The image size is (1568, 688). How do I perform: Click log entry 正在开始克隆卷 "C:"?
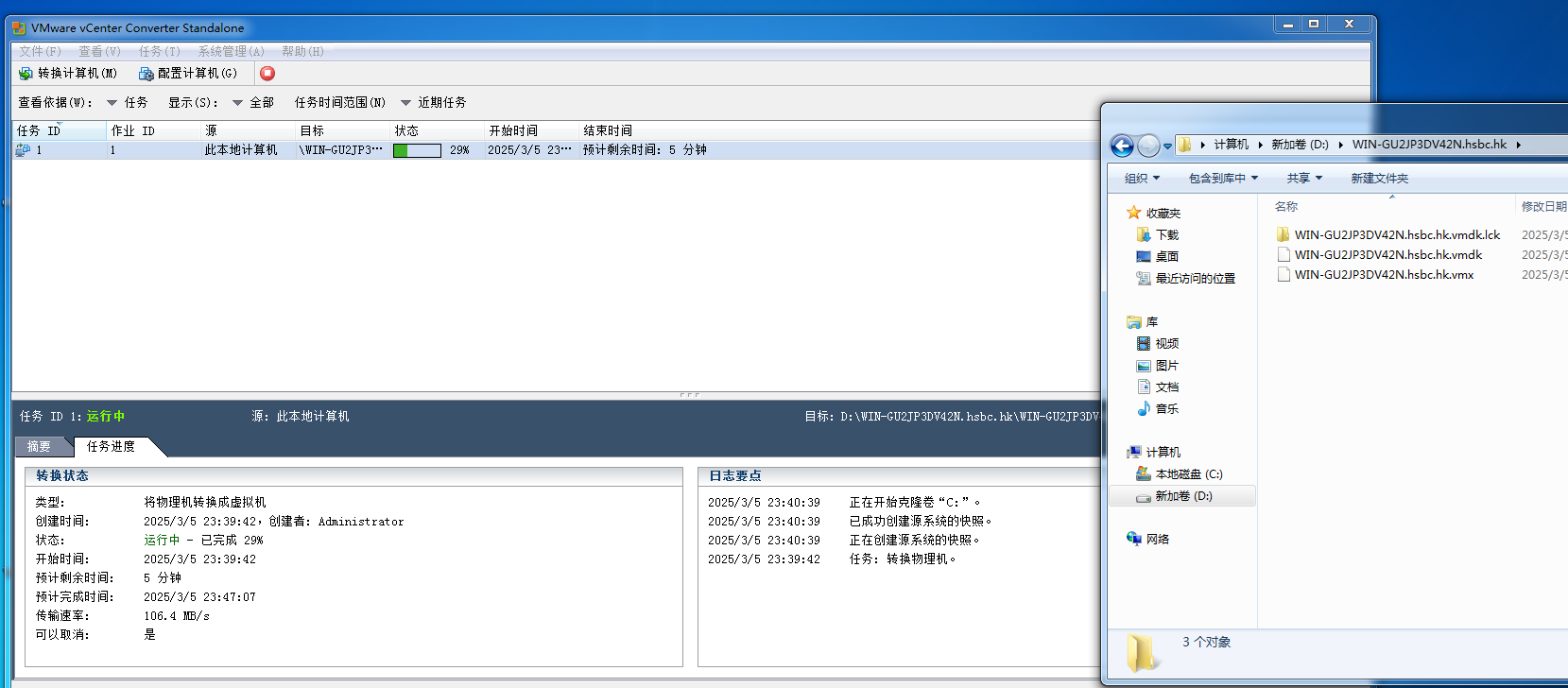pos(915,502)
